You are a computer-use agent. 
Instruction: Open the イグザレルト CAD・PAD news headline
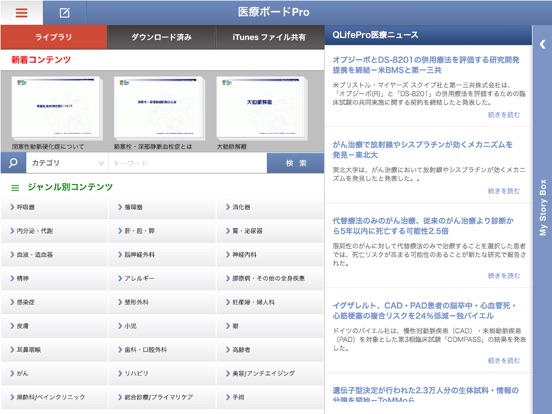click(425, 310)
